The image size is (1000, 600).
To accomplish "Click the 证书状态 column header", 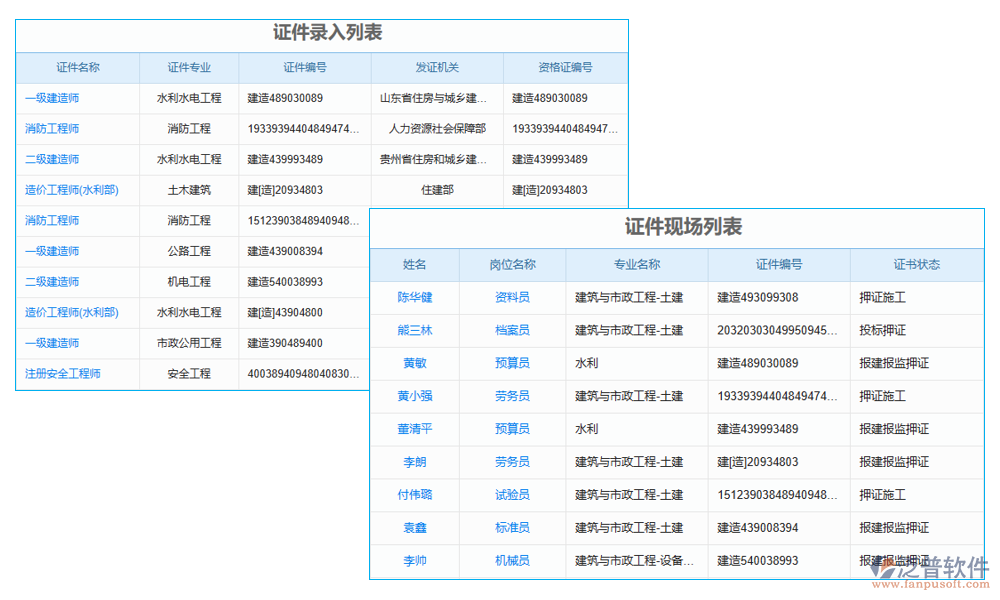I will (x=915, y=264).
